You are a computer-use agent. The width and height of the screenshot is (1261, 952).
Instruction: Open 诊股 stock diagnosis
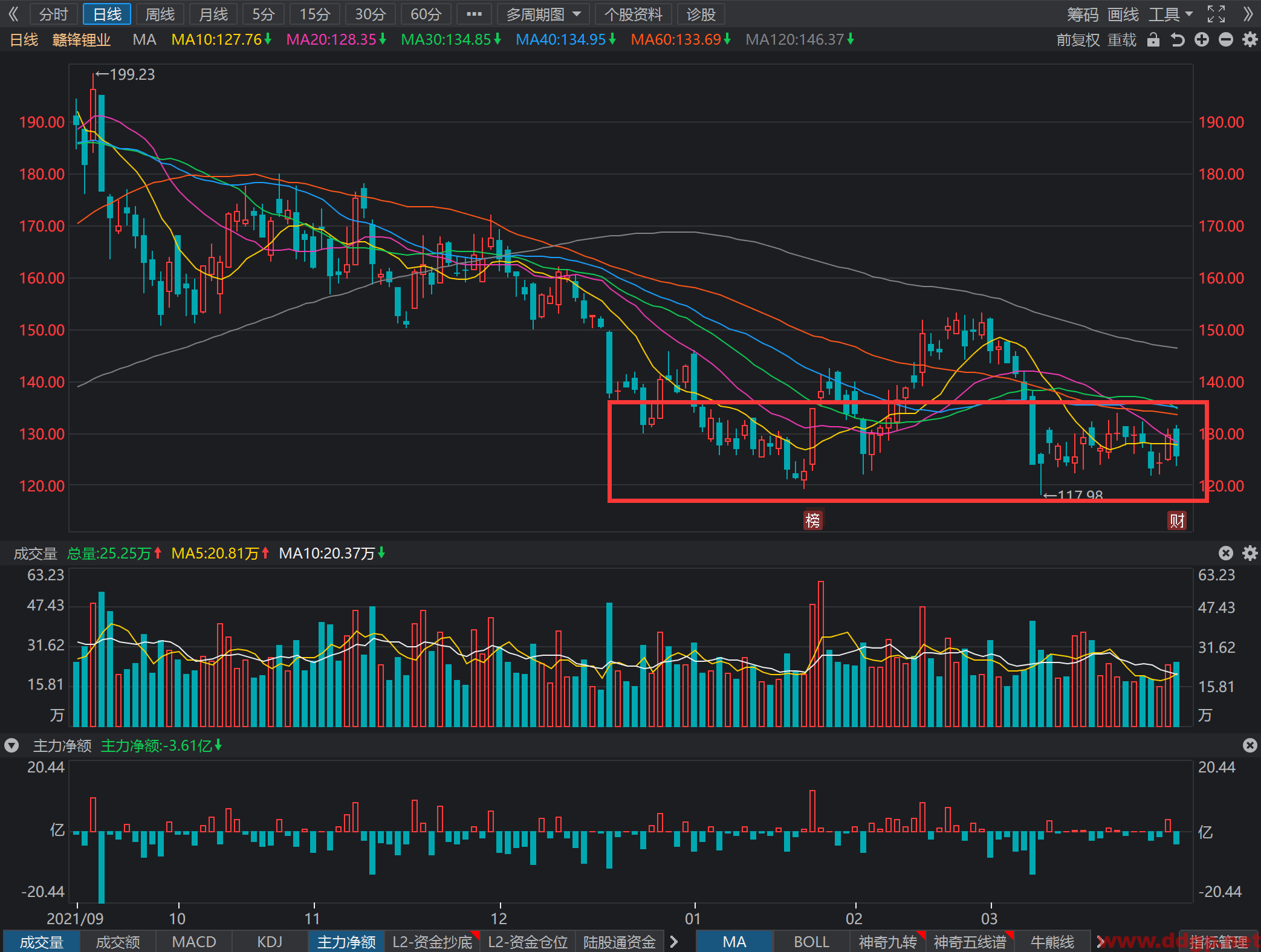pos(701,14)
